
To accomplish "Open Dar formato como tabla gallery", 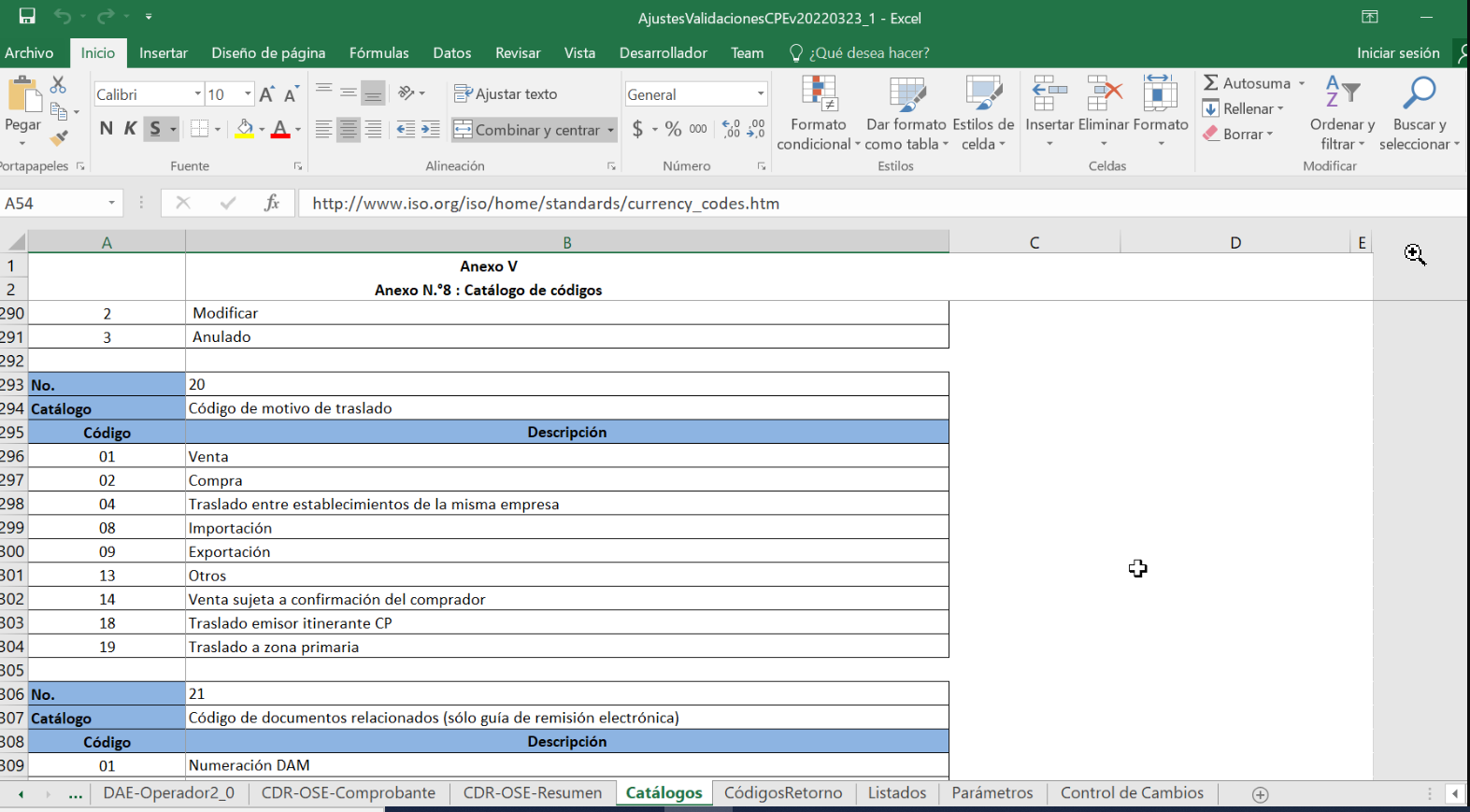I will [x=906, y=113].
